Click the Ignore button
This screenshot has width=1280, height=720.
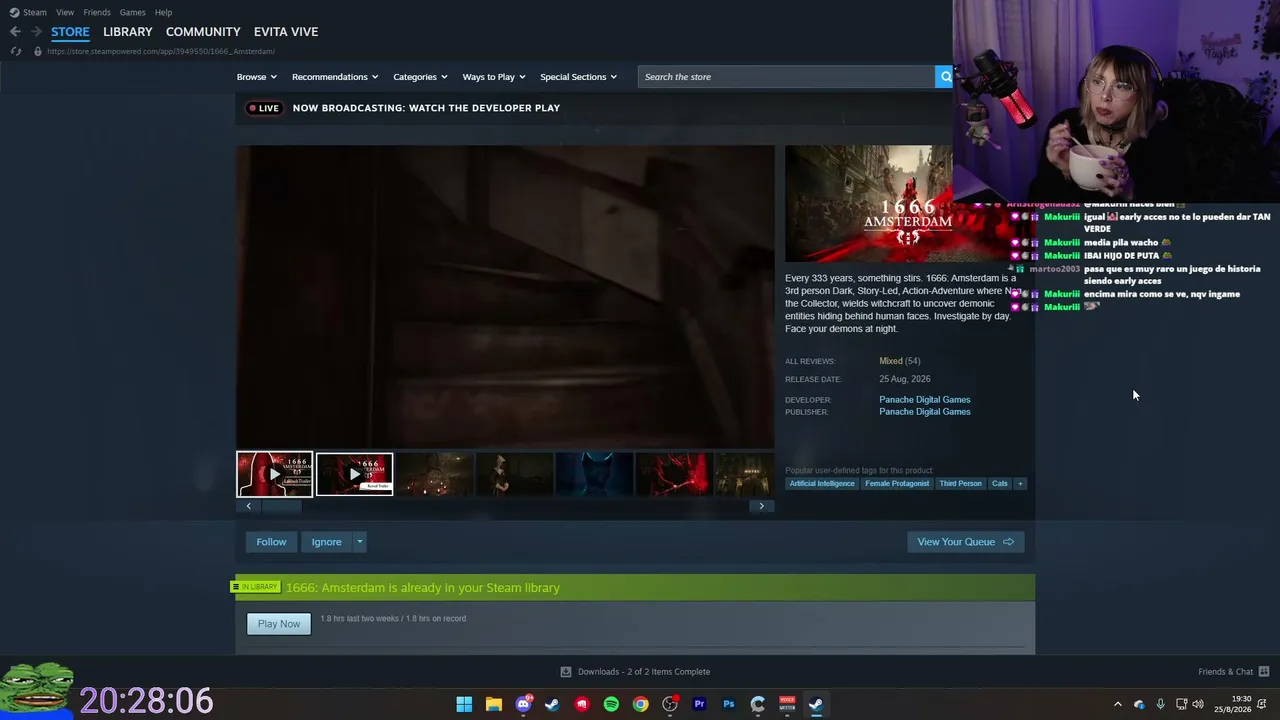click(x=326, y=542)
